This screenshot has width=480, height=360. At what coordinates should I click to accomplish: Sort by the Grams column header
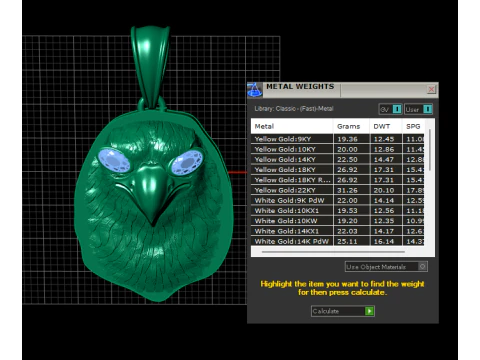[x=351, y=126]
